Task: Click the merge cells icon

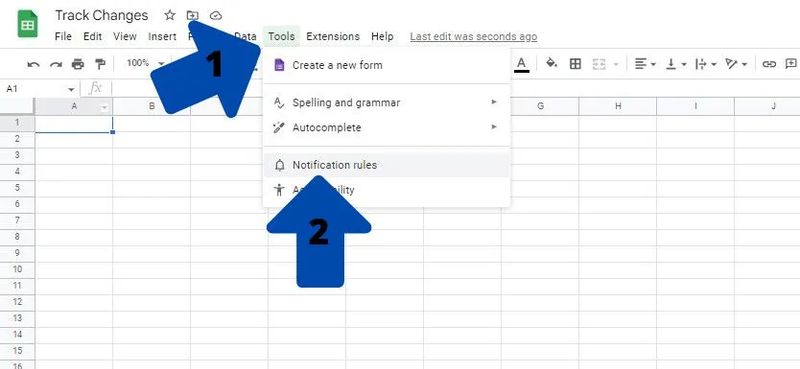Action: pyautogui.click(x=599, y=64)
